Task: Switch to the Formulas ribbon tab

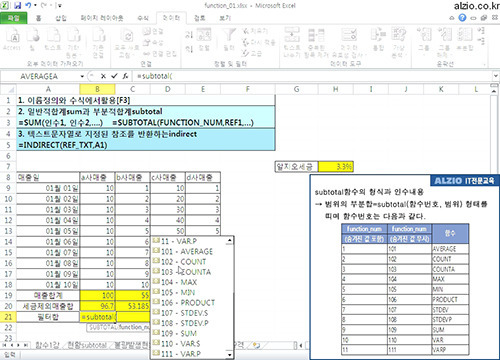Action: pyautogui.click(x=143, y=18)
